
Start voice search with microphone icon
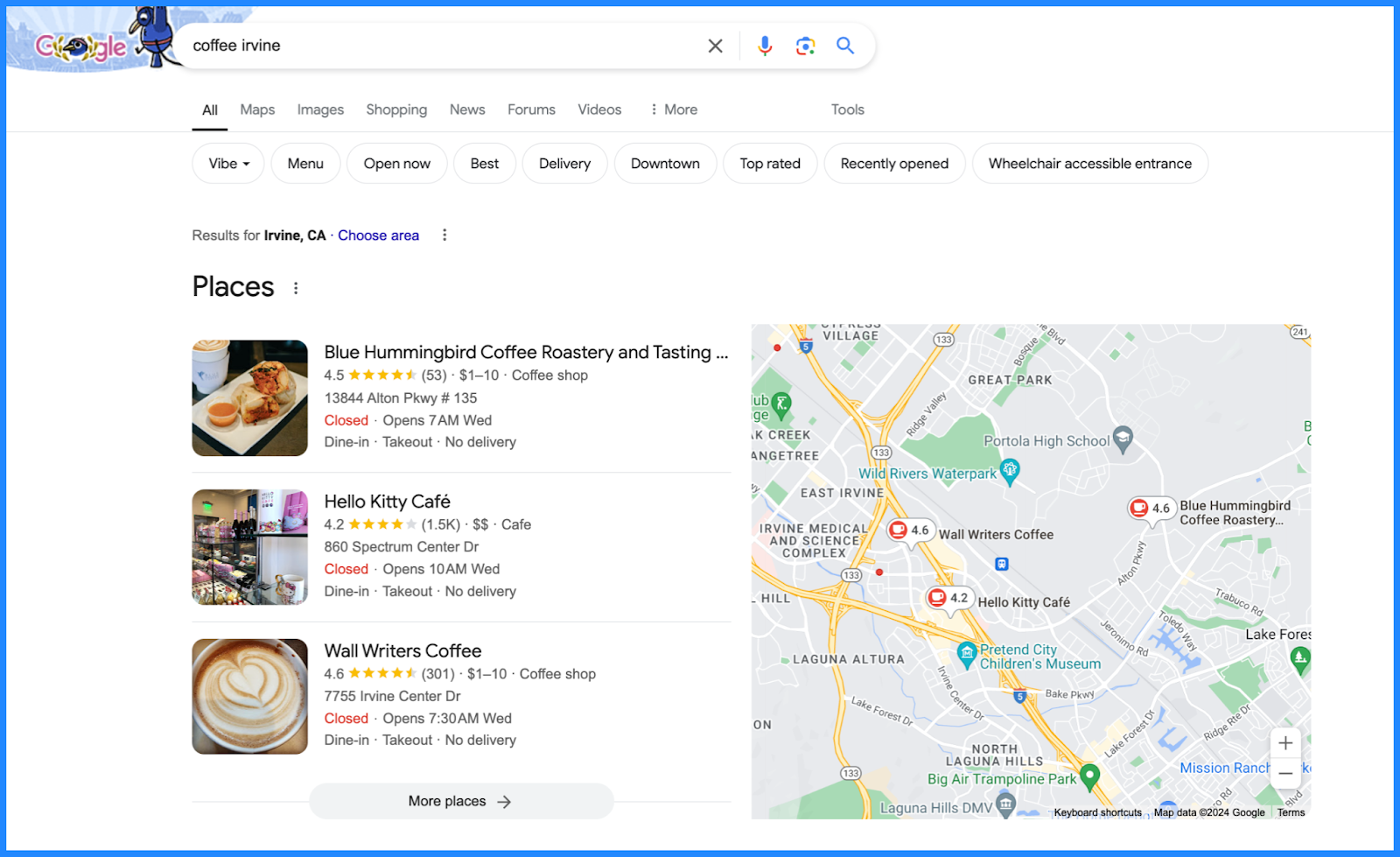[x=765, y=46]
